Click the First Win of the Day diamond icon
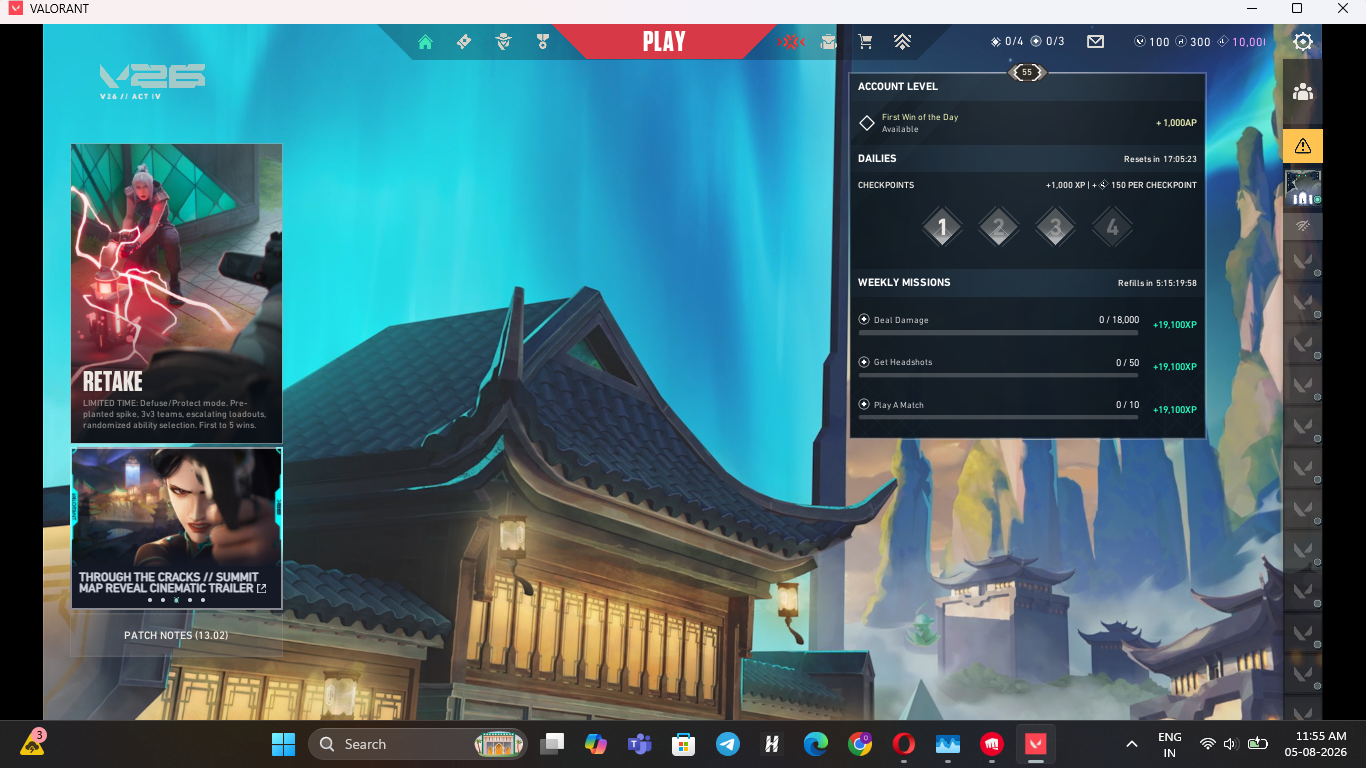Viewport: 1366px width, 768px height. 867,123
